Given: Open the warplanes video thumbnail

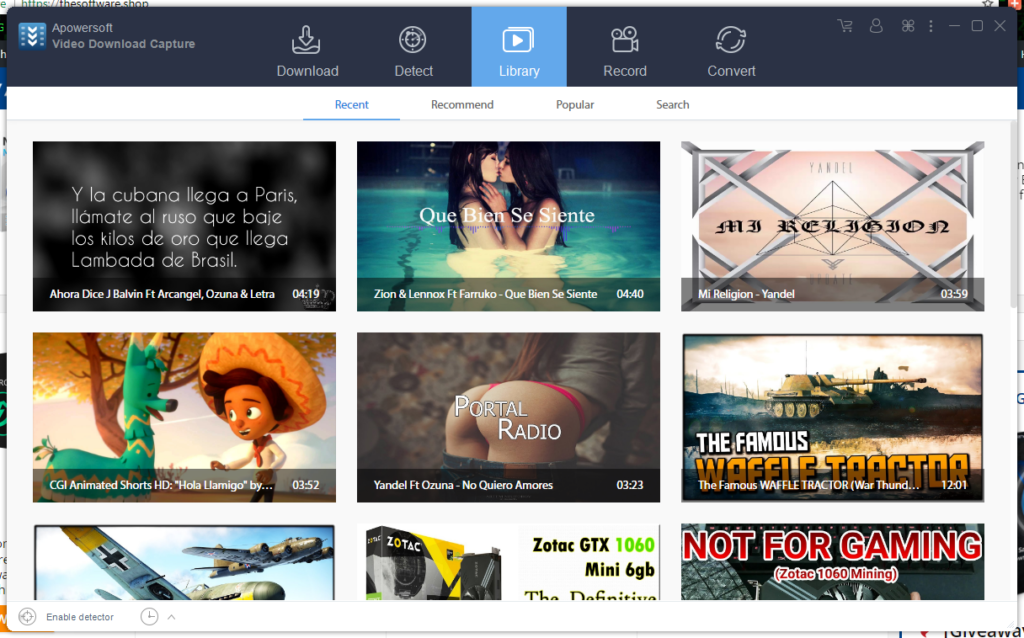Looking at the screenshot, I should click(x=184, y=562).
